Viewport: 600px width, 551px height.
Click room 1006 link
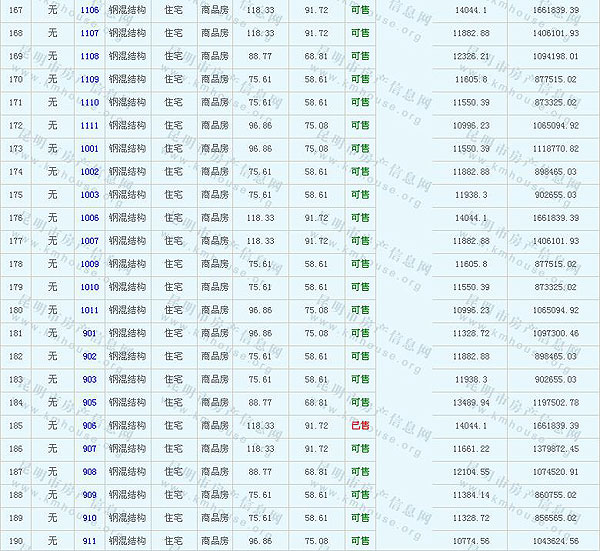coord(90,217)
